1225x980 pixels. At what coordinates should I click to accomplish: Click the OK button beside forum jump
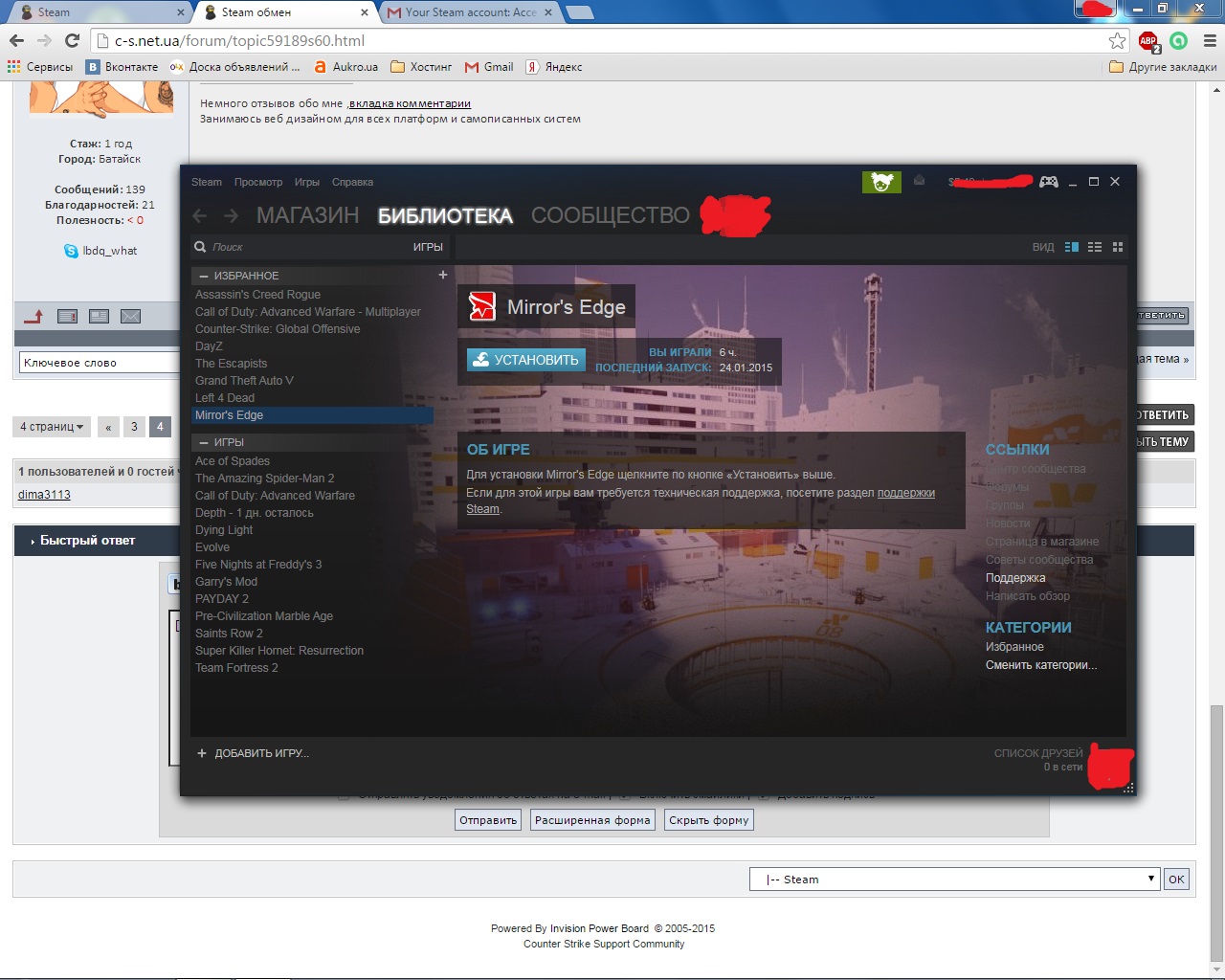1176,880
